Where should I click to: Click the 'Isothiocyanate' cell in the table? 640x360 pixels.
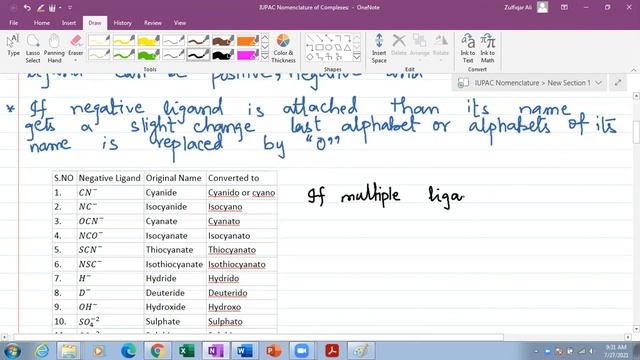175,264
